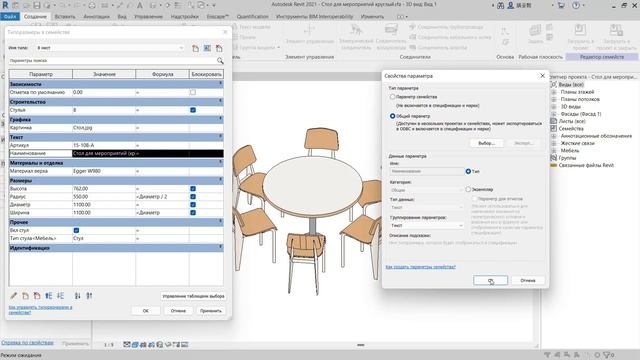Click the Sort Ascending parameters icon
The image size is (640, 360).
[78, 296]
